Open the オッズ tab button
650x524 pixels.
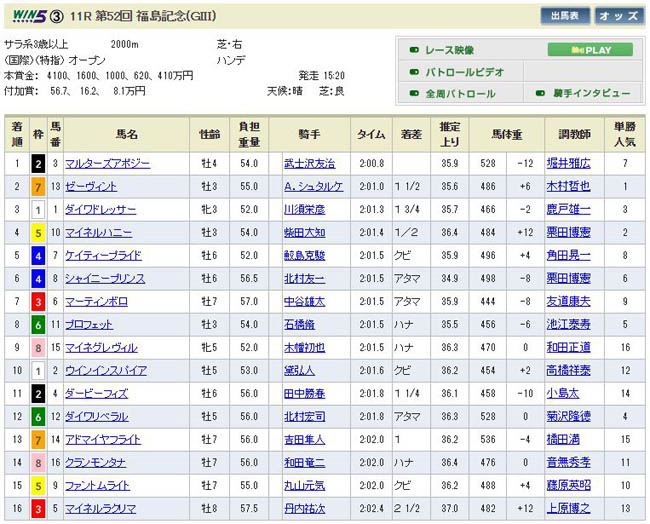click(x=619, y=16)
